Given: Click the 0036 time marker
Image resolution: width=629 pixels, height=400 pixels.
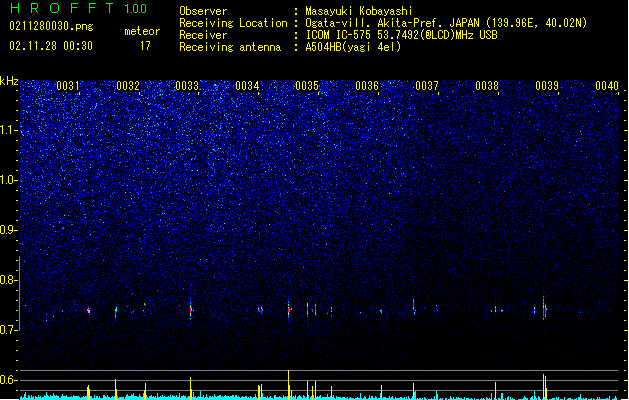Looking at the screenshot, I should (x=367, y=85).
